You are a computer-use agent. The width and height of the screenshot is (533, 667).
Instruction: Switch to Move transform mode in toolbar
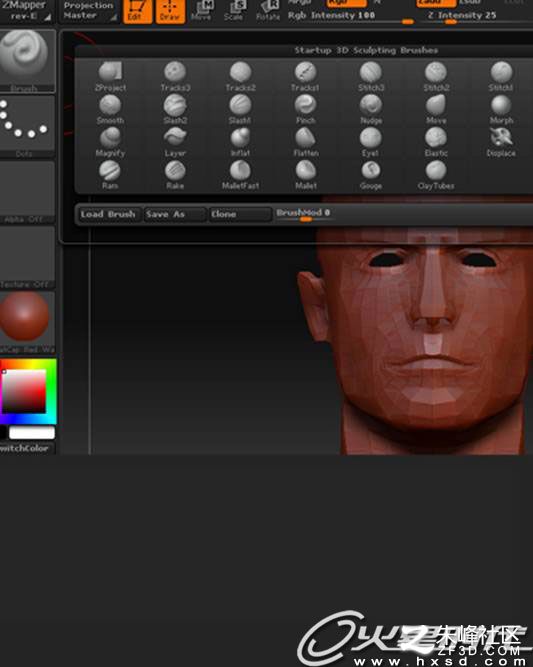point(202,11)
